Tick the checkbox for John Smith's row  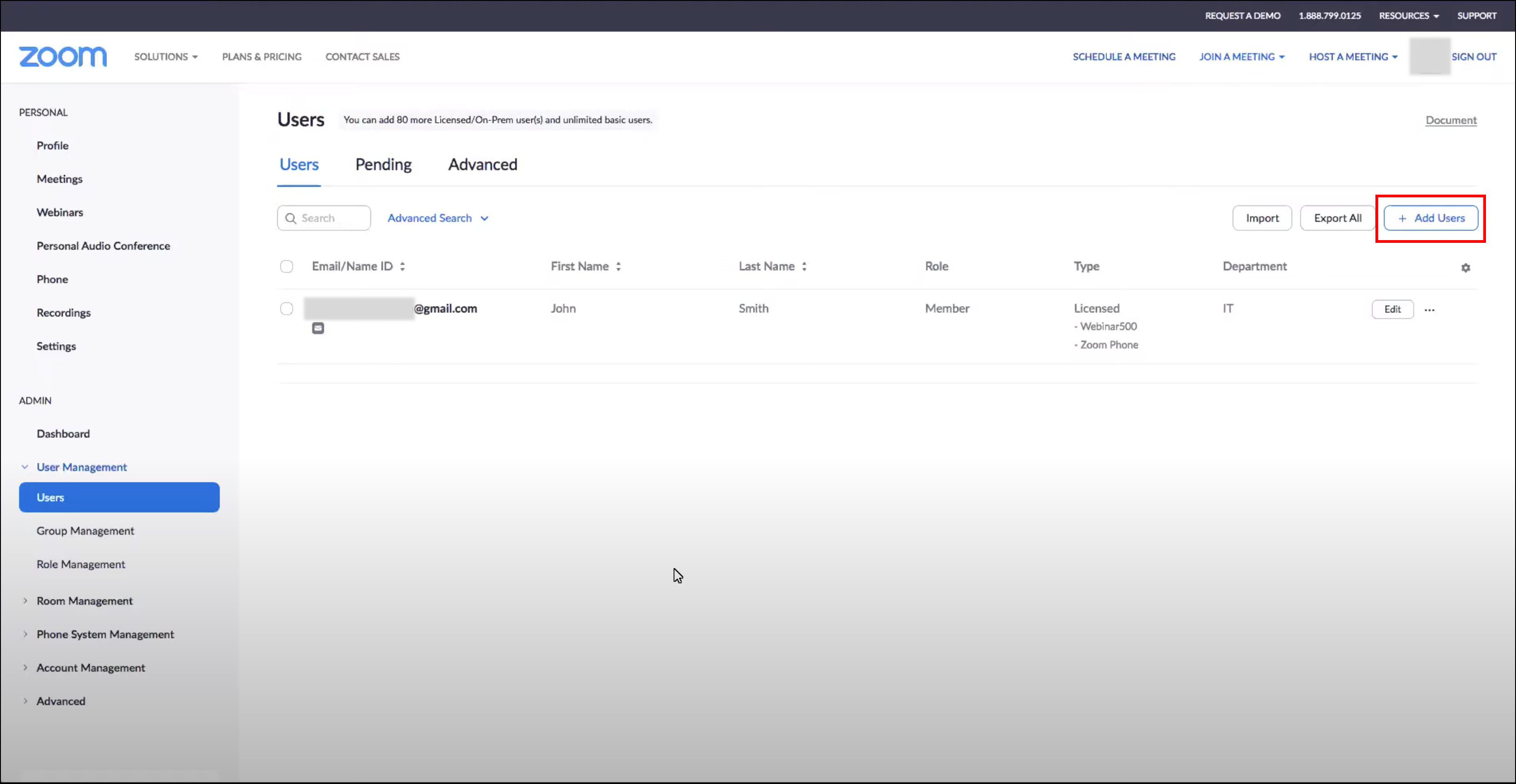pyautogui.click(x=287, y=309)
